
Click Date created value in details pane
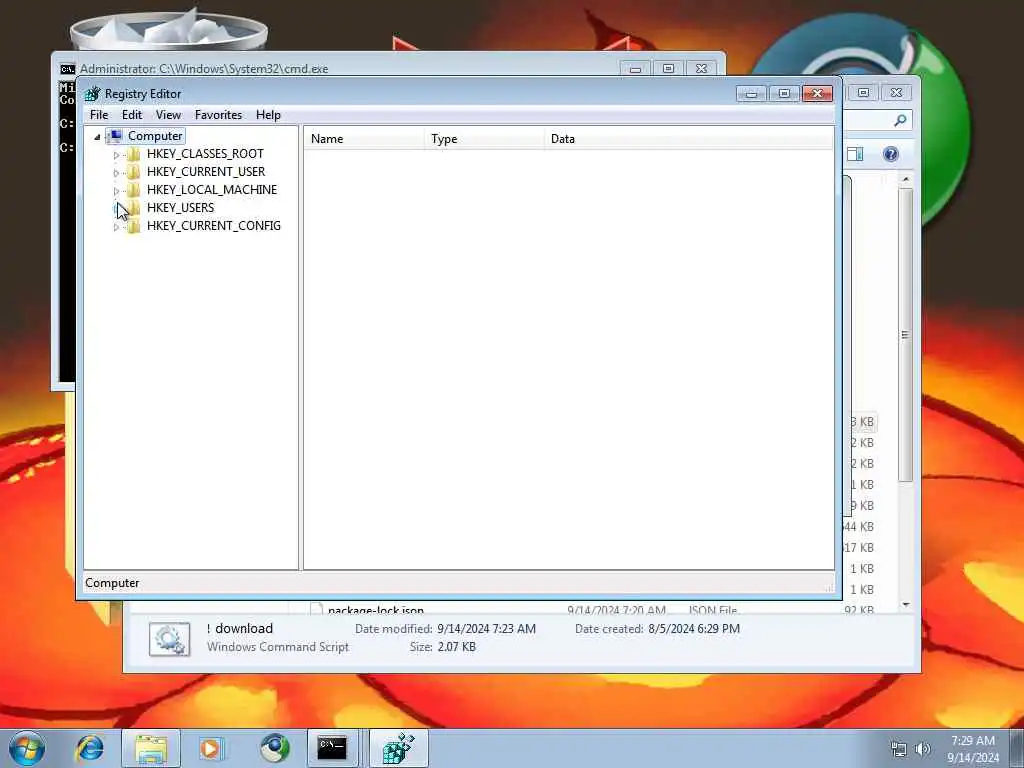tap(694, 629)
